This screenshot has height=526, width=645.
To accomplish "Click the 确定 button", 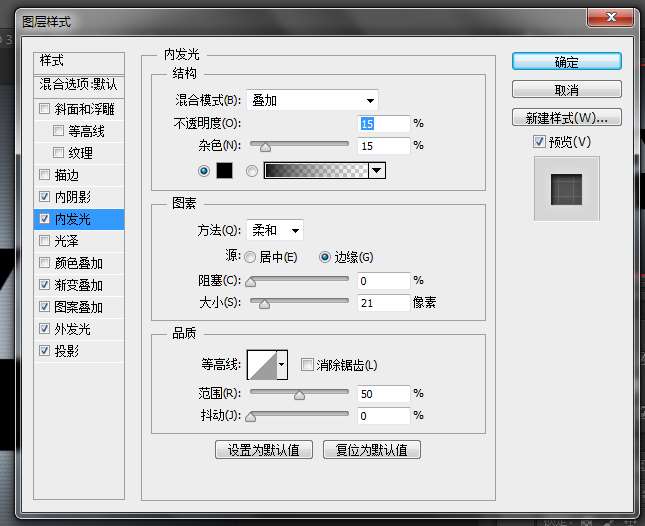I will click(x=566, y=62).
